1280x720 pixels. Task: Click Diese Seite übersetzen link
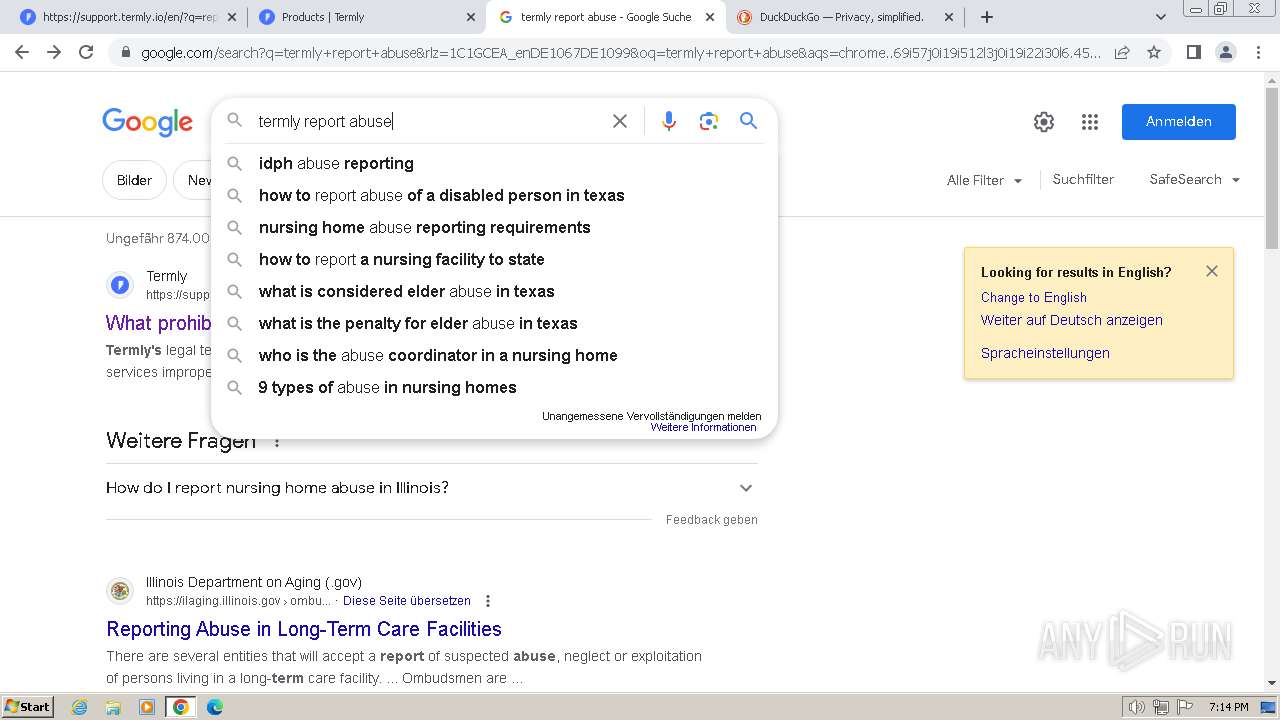click(x=407, y=601)
